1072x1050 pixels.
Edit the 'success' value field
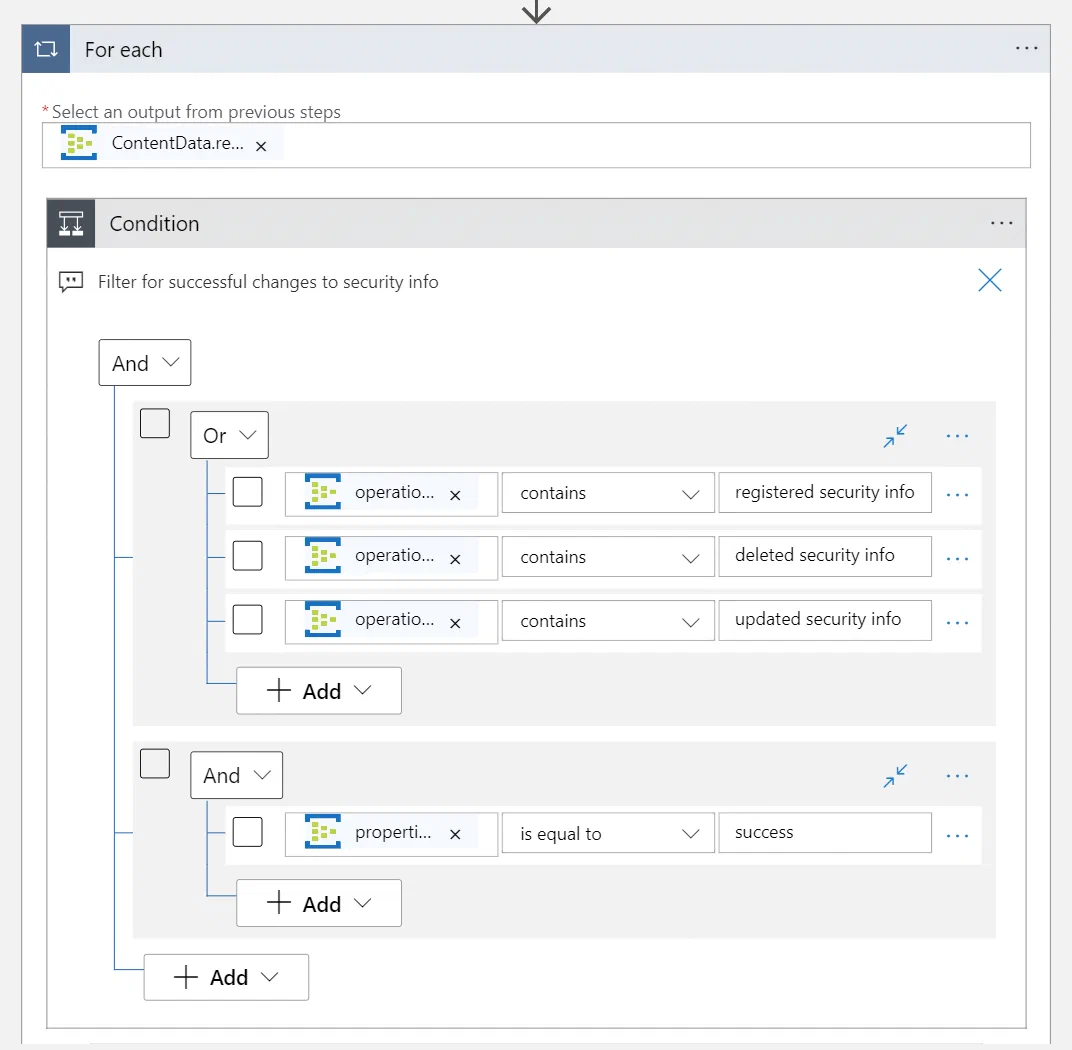tap(825, 833)
